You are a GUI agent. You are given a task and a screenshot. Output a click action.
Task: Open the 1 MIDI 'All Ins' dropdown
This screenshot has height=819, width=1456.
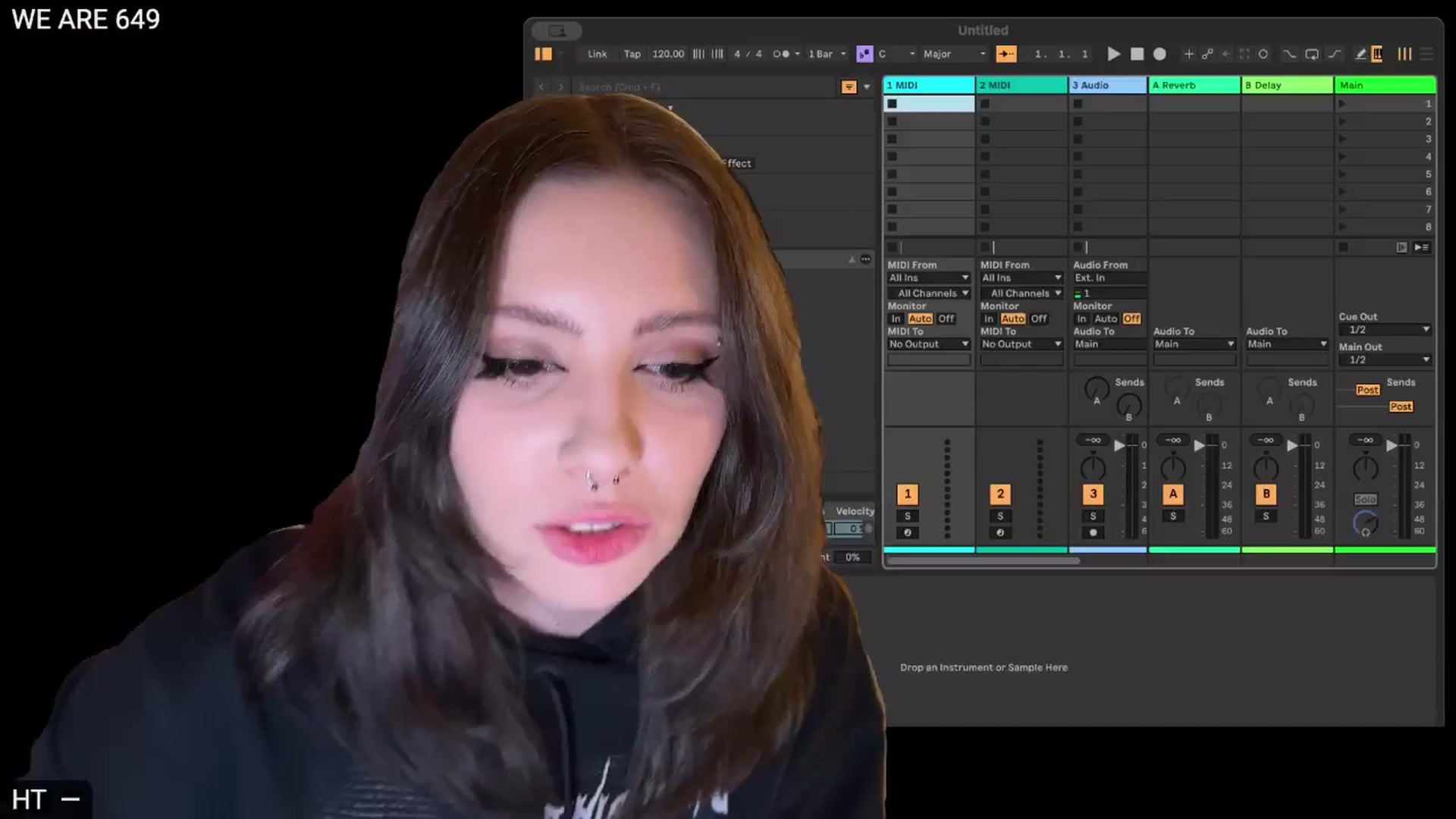coord(929,278)
